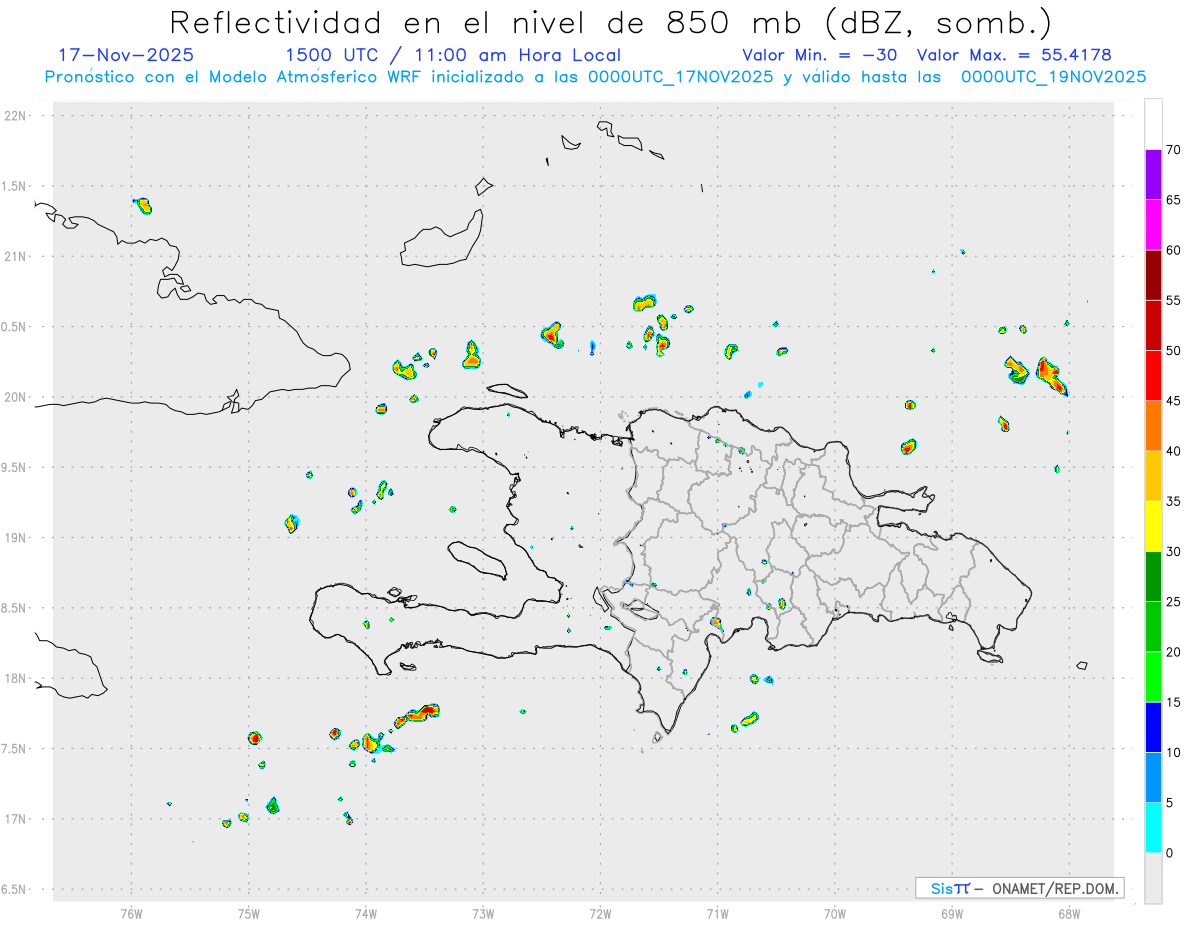Click the colorbar label '55'
The image size is (1200, 927).
[1173, 300]
